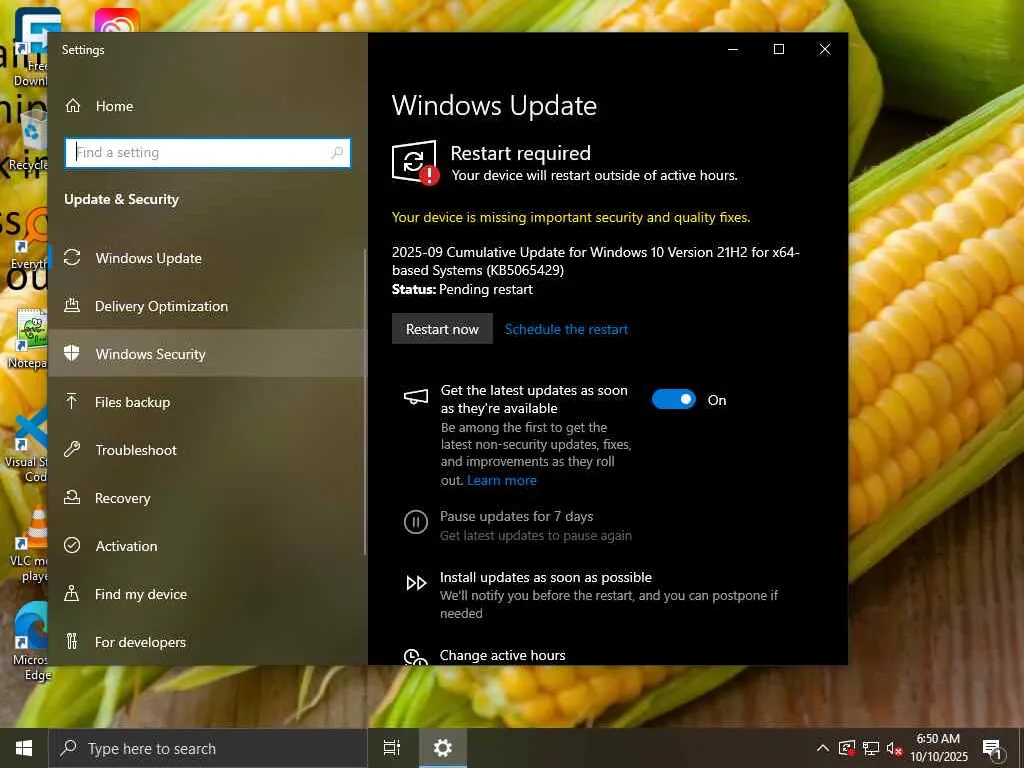
Task: Open the Troubleshoot page
Action: click(x=206, y=449)
